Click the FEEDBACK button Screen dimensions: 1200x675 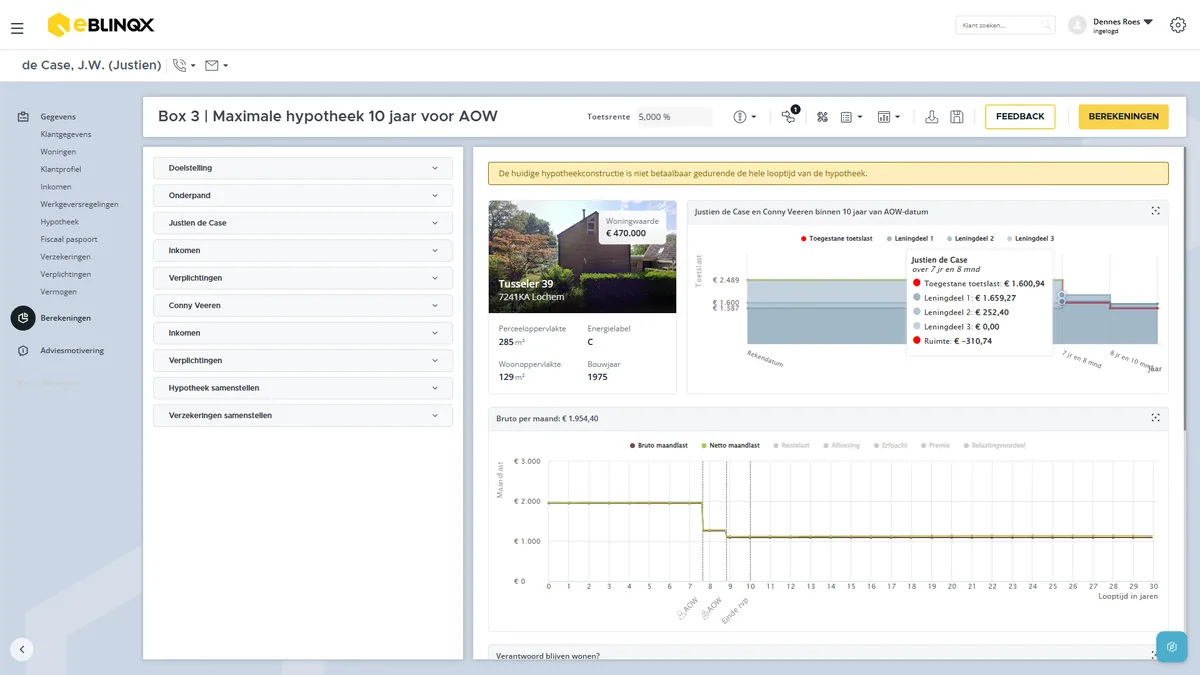click(1020, 117)
